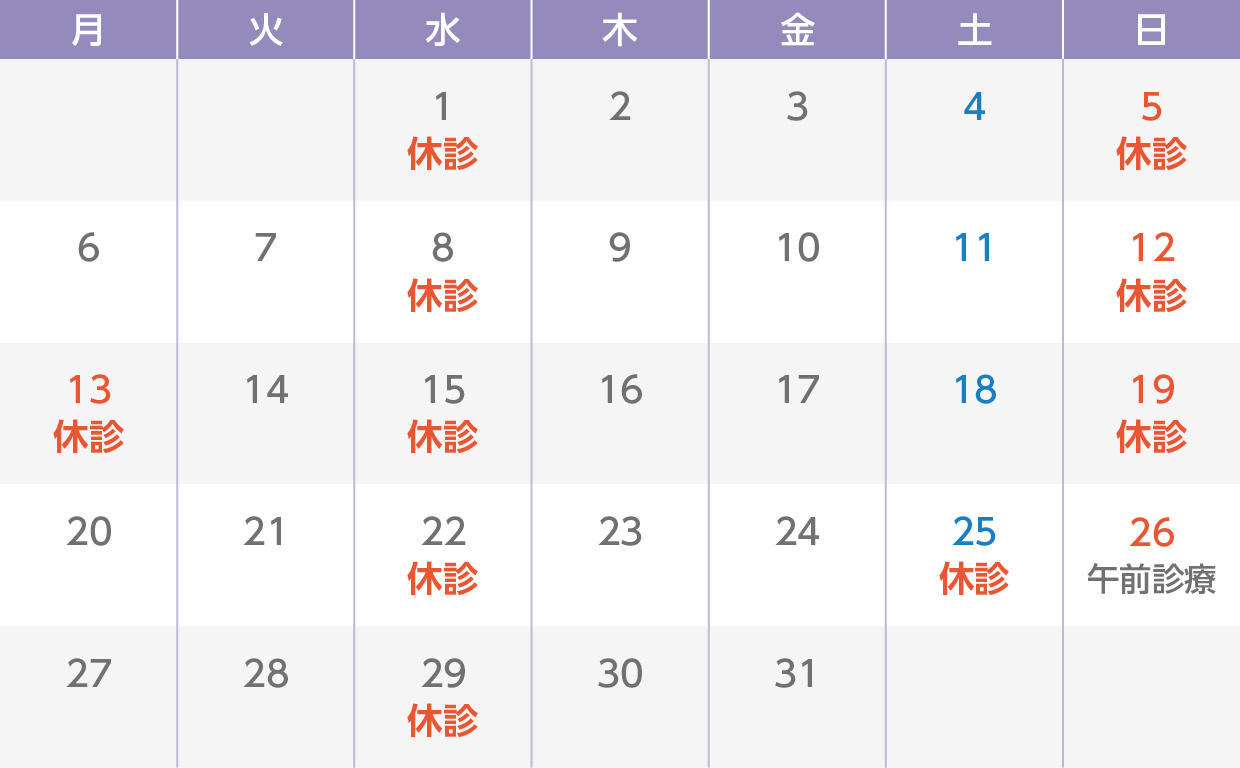Choose Monday the 13th holiday closure

(x=88, y=413)
